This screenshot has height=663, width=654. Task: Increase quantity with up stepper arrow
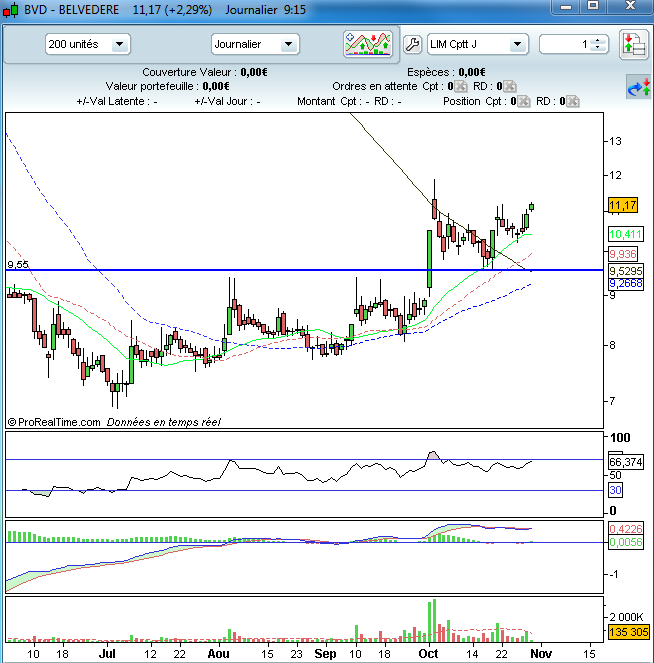pos(598,41)
